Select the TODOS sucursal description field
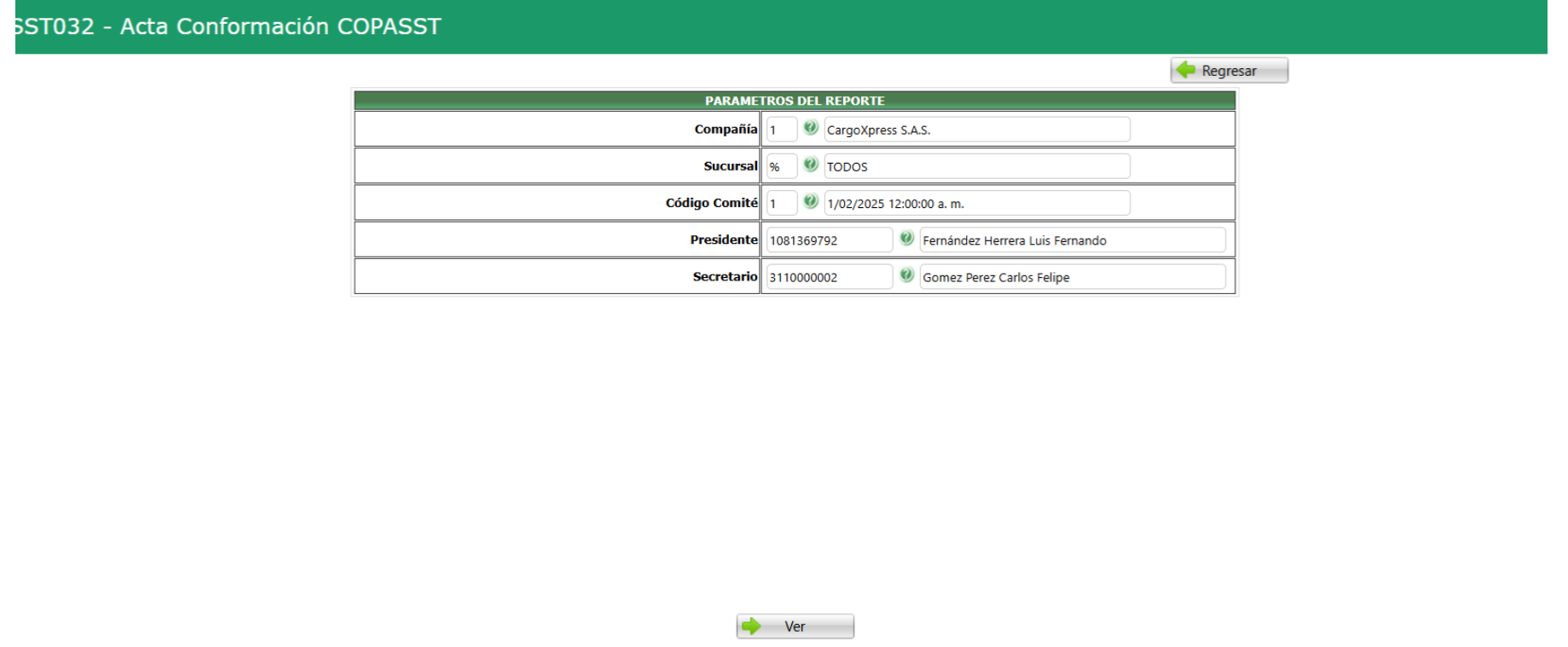 point(976,166)
